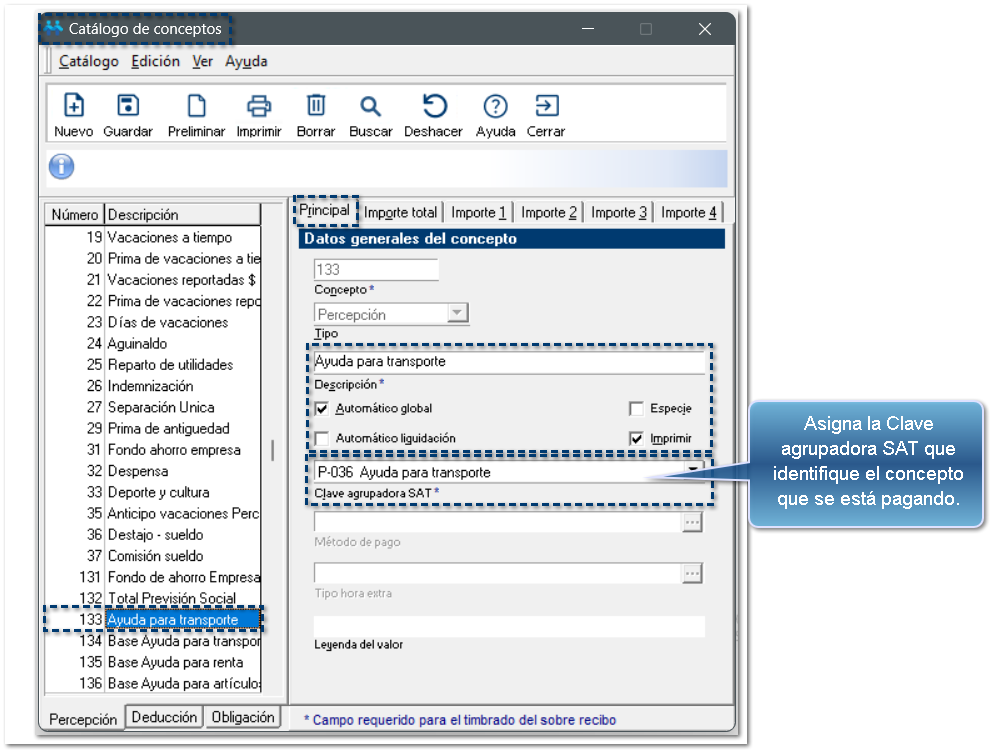Select Aguinaldo in the concept list
Image resolution: width=995 pixels, height=753 pixels.
(x=137, y=343)
